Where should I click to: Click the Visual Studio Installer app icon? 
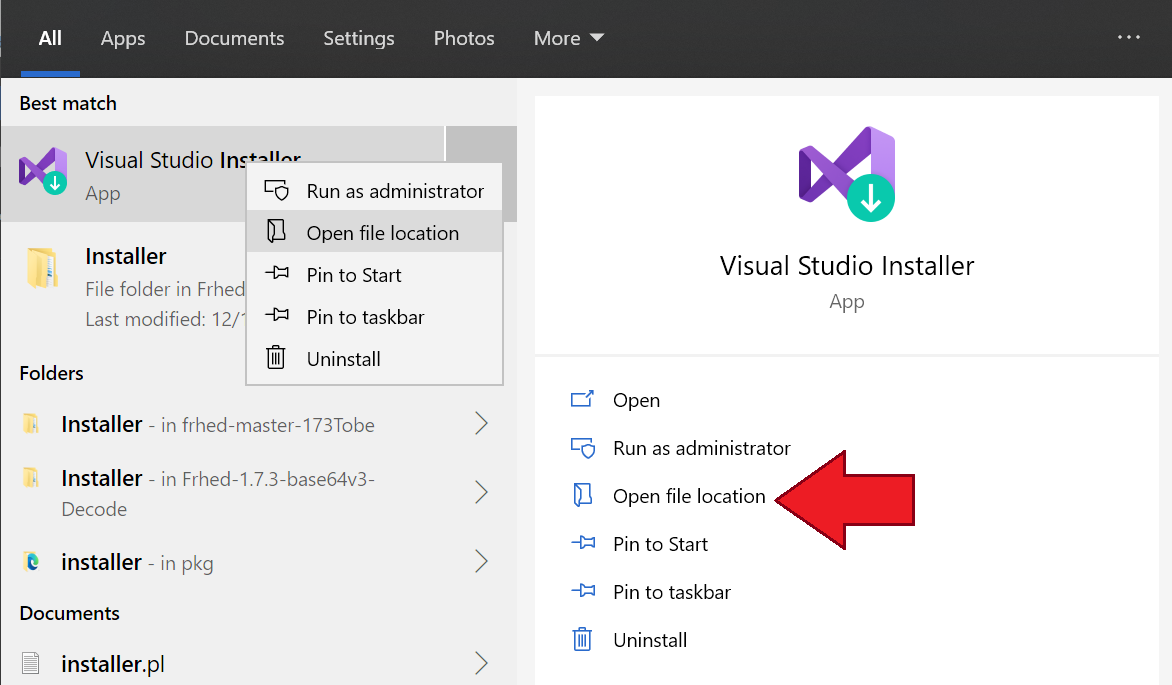[44, 171]
